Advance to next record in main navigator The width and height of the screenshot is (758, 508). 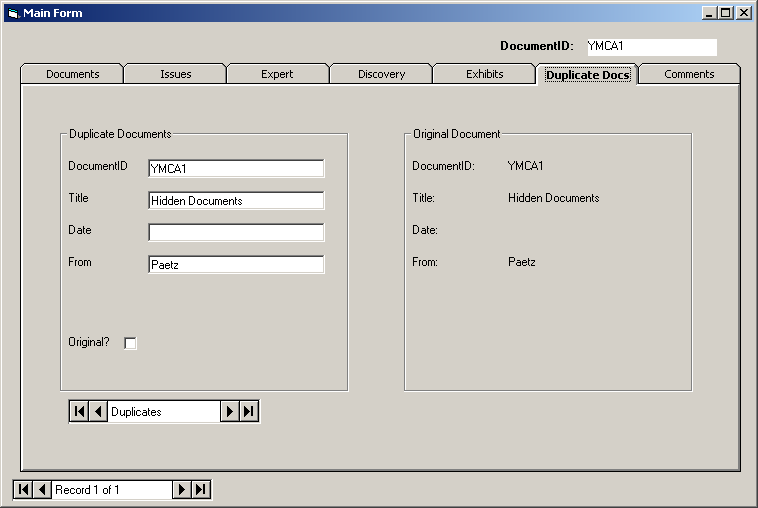(182, 489)
